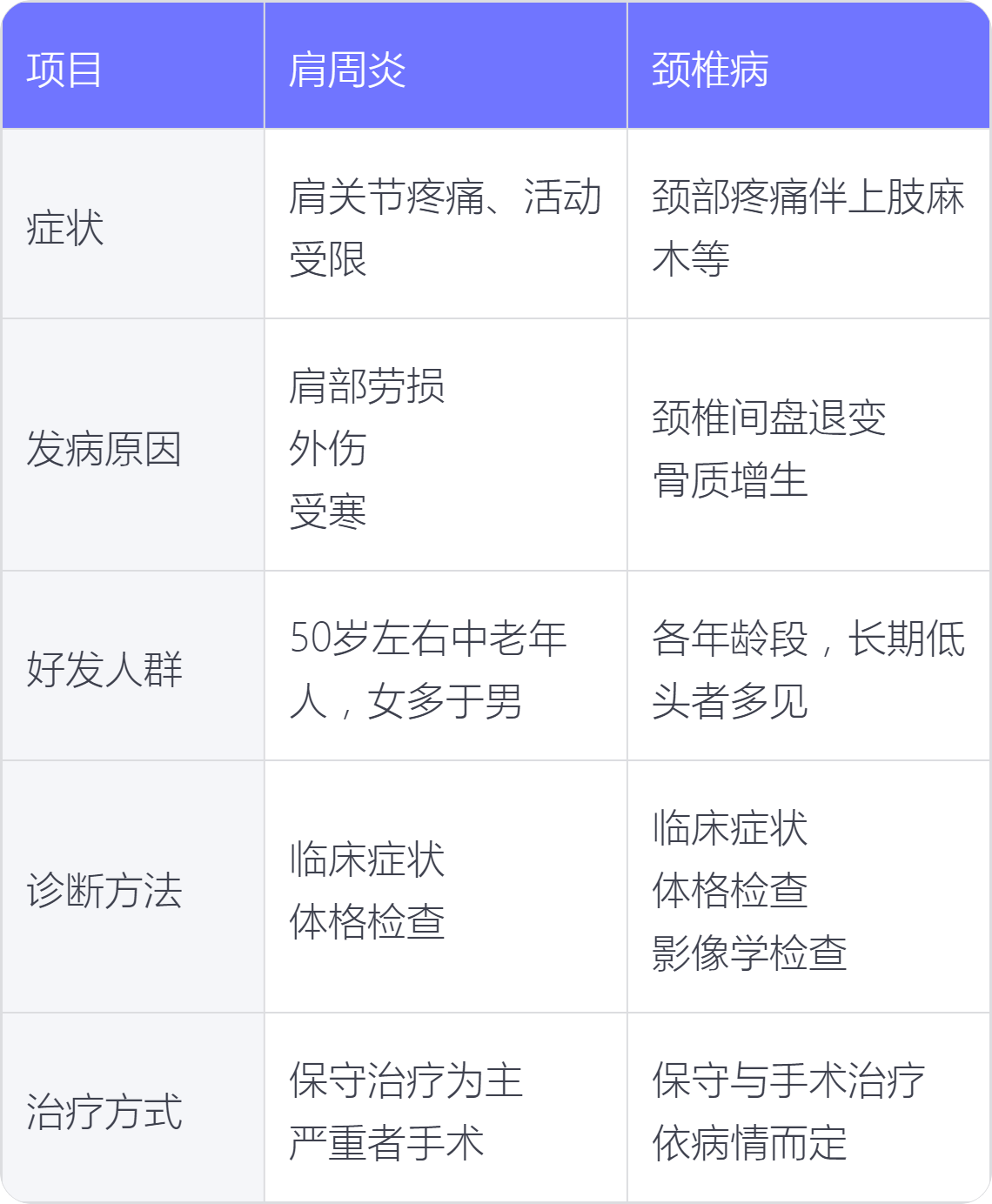Click cell 颈部疼痛伴上肢麻木等

[808, 228]
